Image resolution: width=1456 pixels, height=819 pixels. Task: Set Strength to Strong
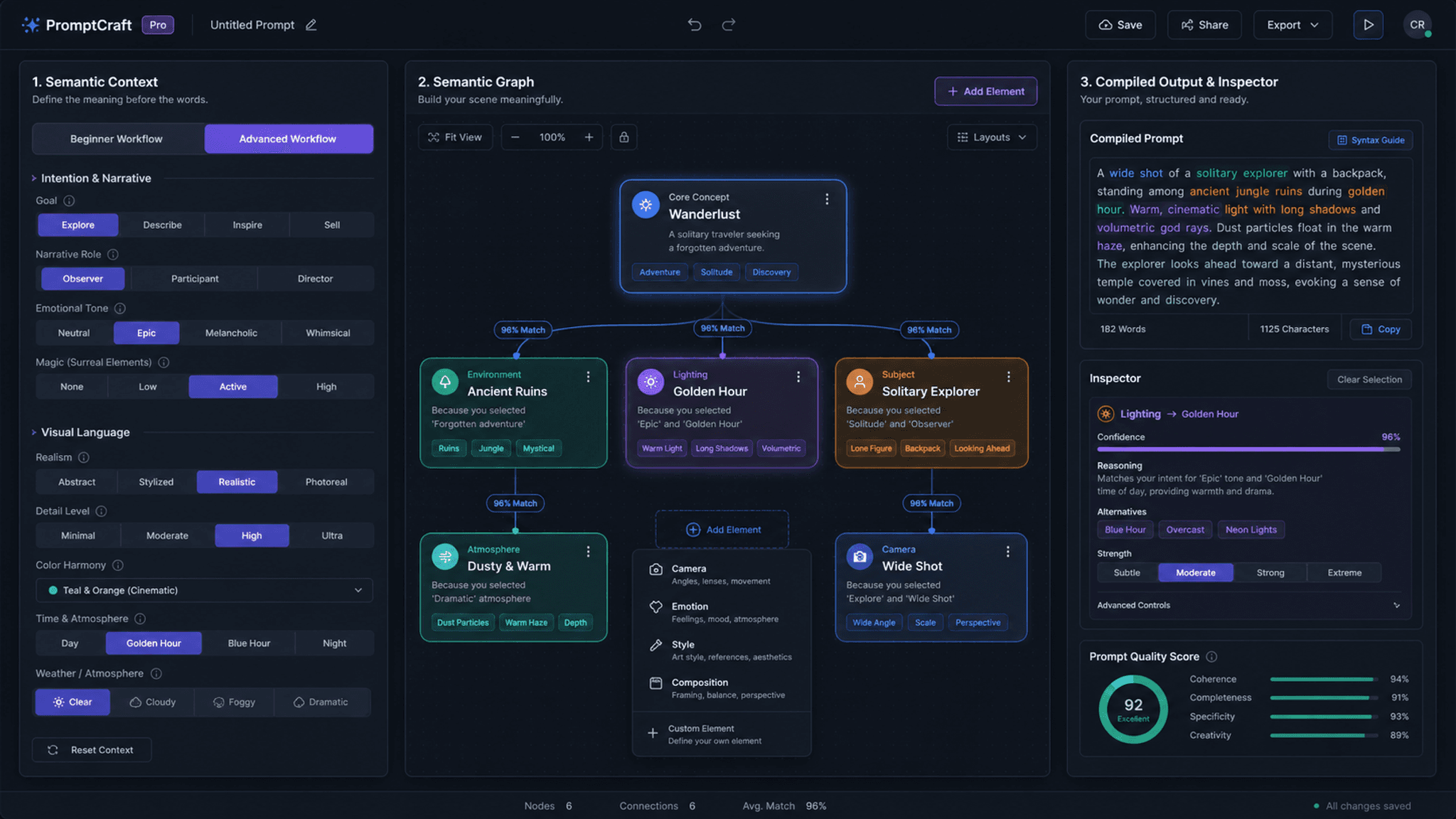tap(1270, 573)
